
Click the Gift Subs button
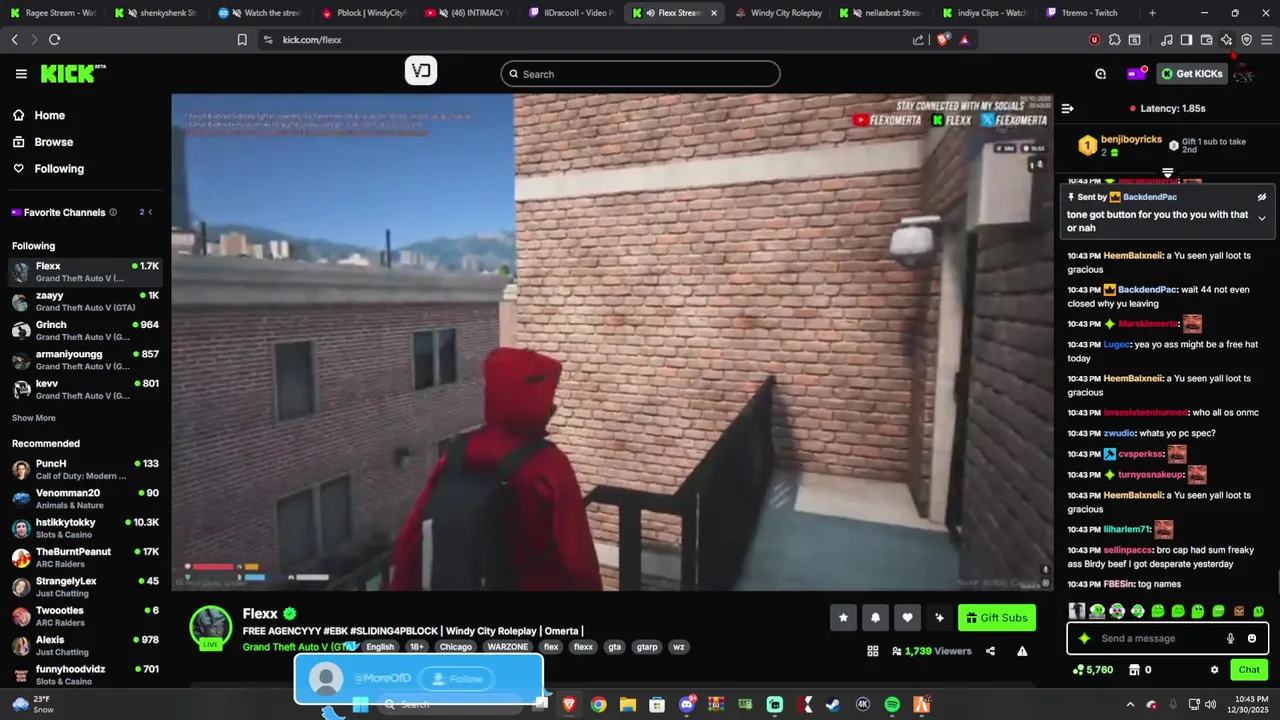[x=996, y=618]
